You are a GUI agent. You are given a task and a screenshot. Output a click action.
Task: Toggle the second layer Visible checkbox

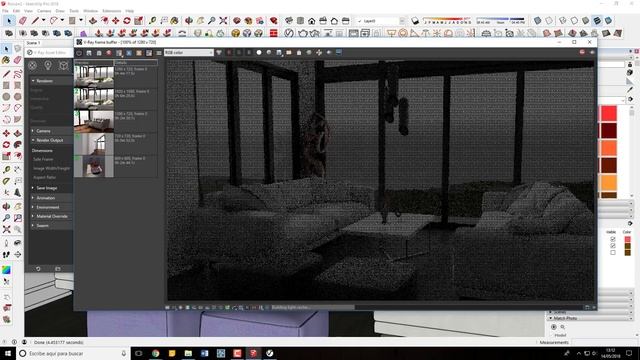coord(613,246)
